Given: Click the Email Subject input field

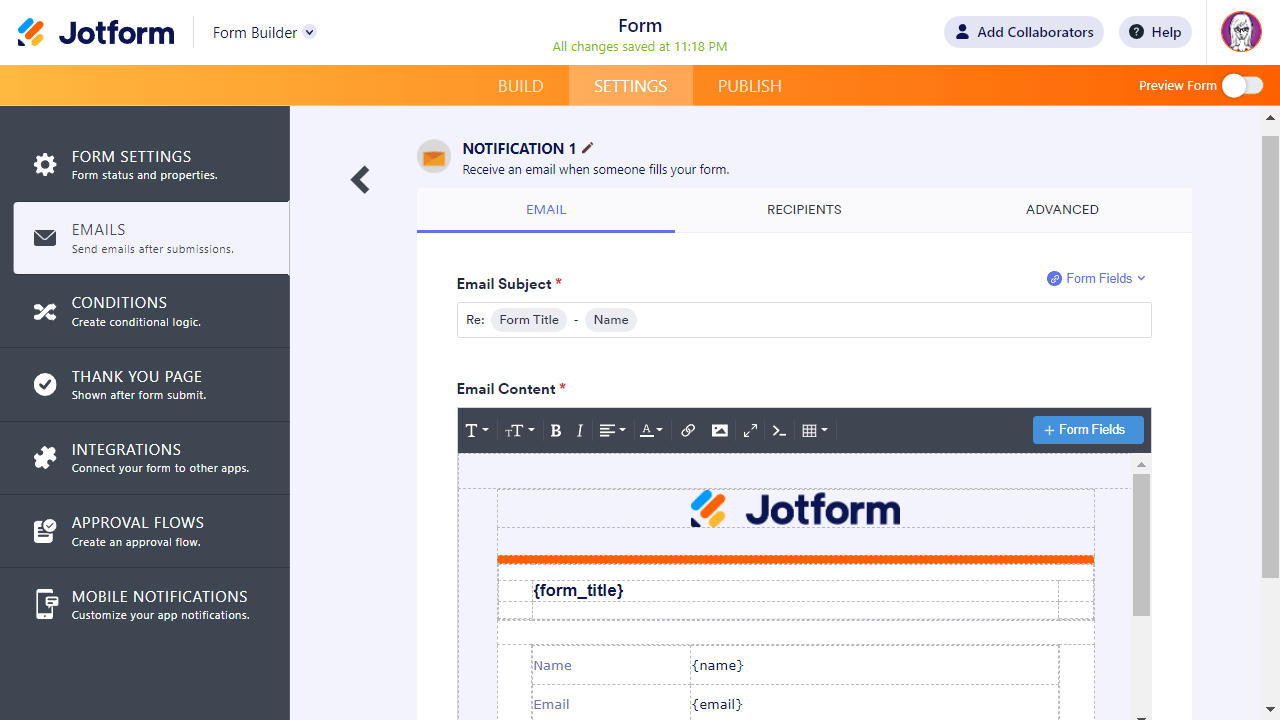Looking at the screenshot, I should (x=804, y=320).
